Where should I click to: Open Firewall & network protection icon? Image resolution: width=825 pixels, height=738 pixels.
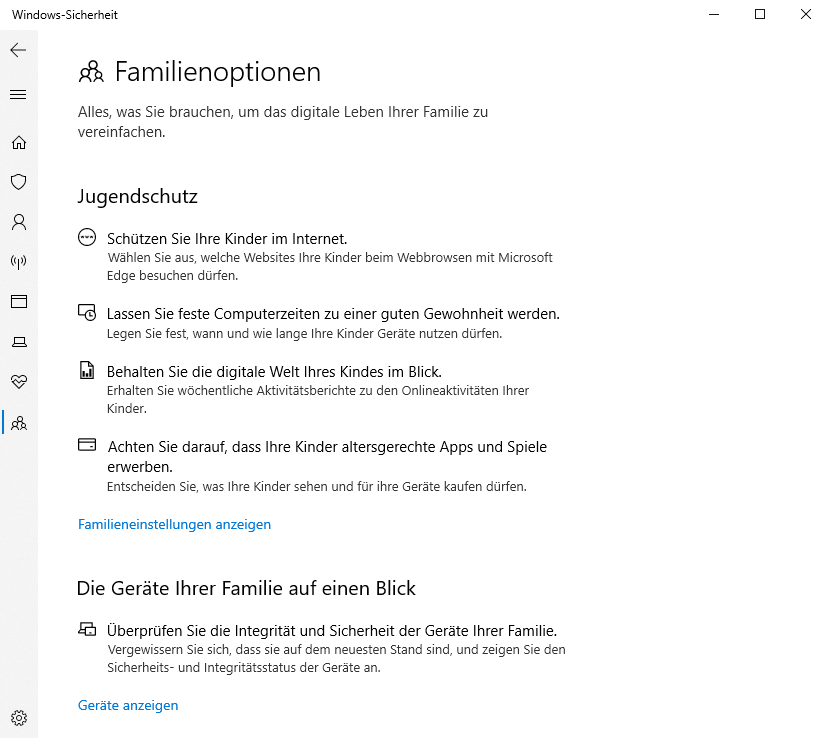pyautogui.click(x=18, y=261)
